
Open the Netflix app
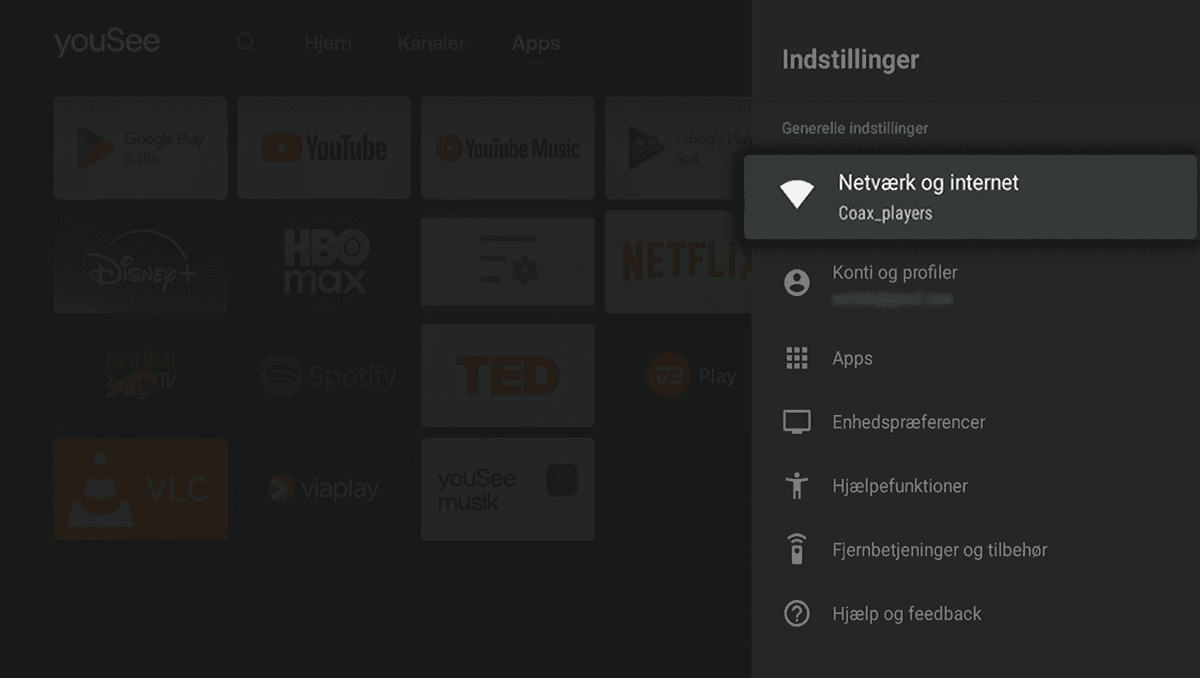pyautogui.click(x=690, y=262)
